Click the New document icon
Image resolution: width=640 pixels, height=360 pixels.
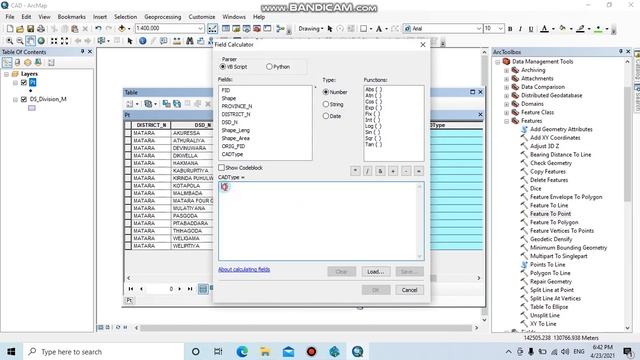[10, 29]
